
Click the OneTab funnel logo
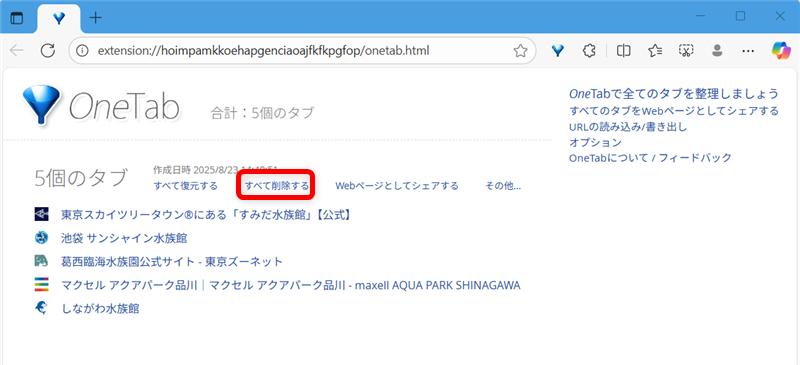(42, 105)
